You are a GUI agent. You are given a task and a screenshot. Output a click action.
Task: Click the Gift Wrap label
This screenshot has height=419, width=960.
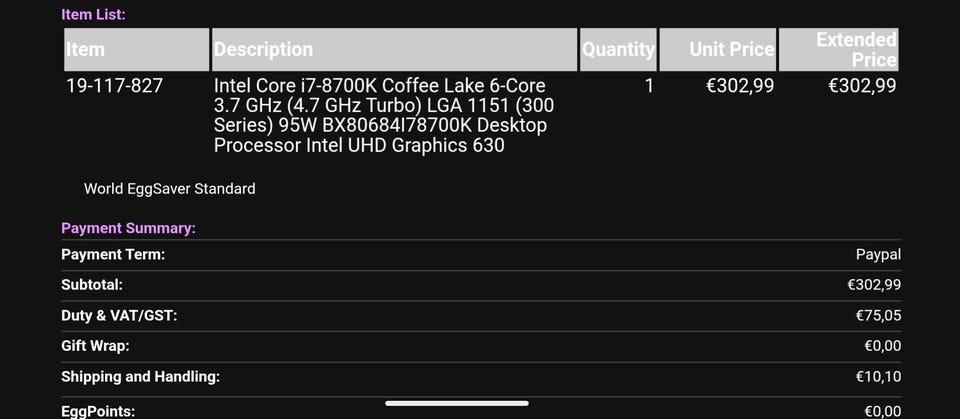point(95,346)
